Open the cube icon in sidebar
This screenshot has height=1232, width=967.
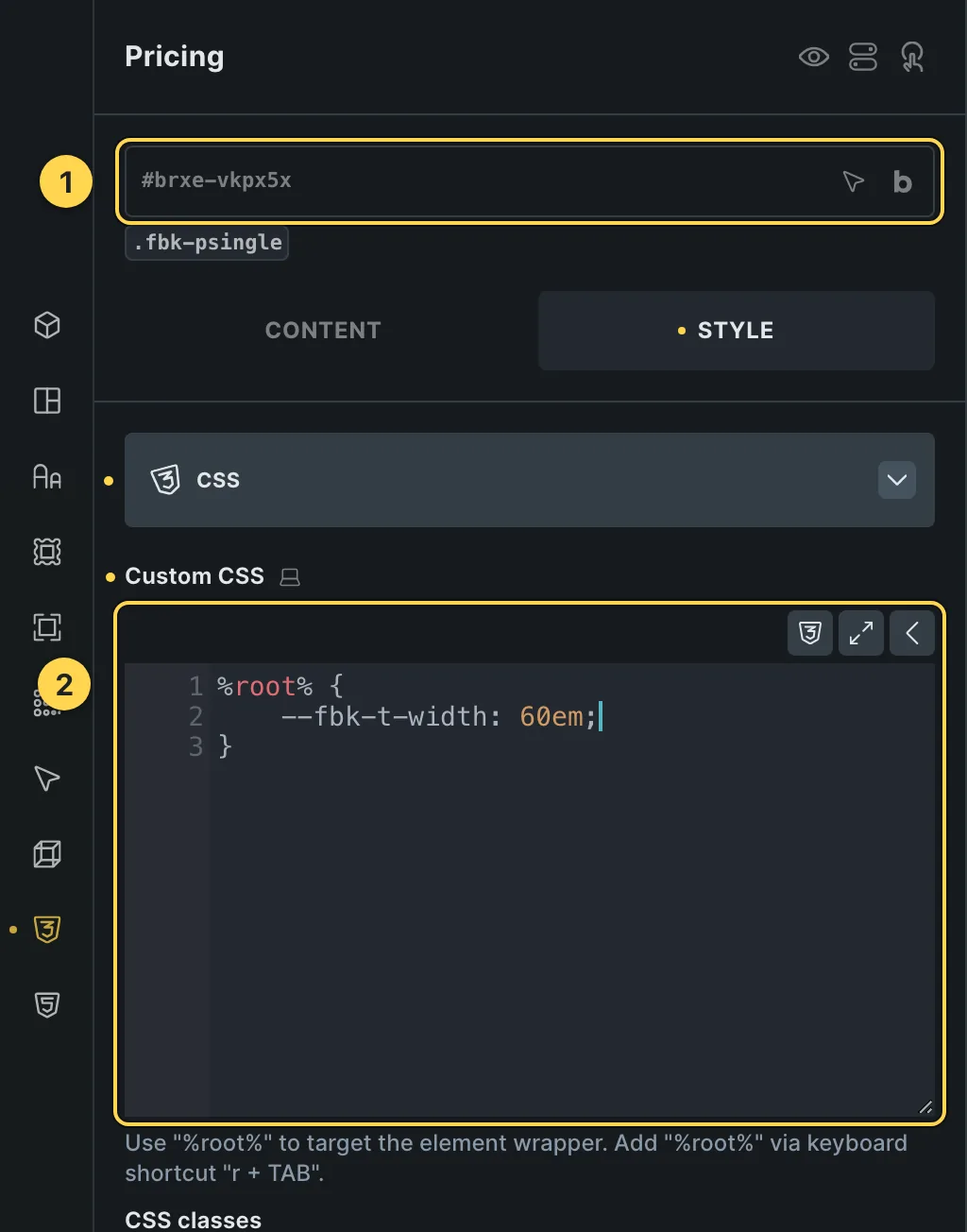(x=47, y=325)
